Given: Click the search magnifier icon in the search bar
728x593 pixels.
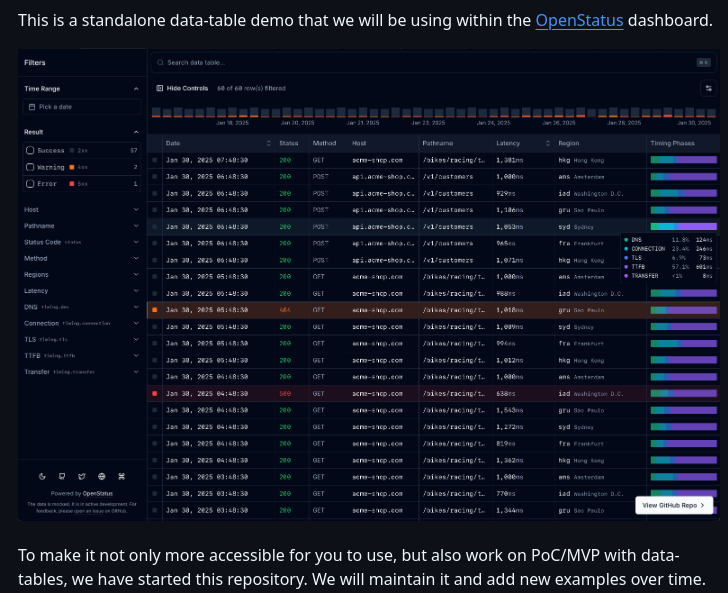Looking at the screenshot, I should pos(160,63).
